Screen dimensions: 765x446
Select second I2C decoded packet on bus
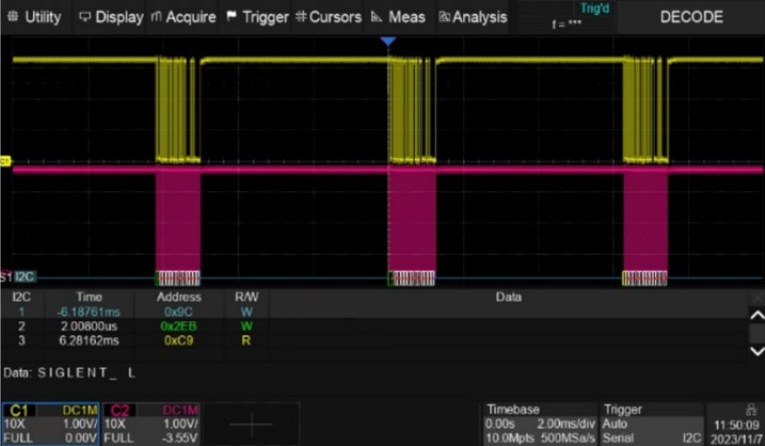[x=411, y=278]
